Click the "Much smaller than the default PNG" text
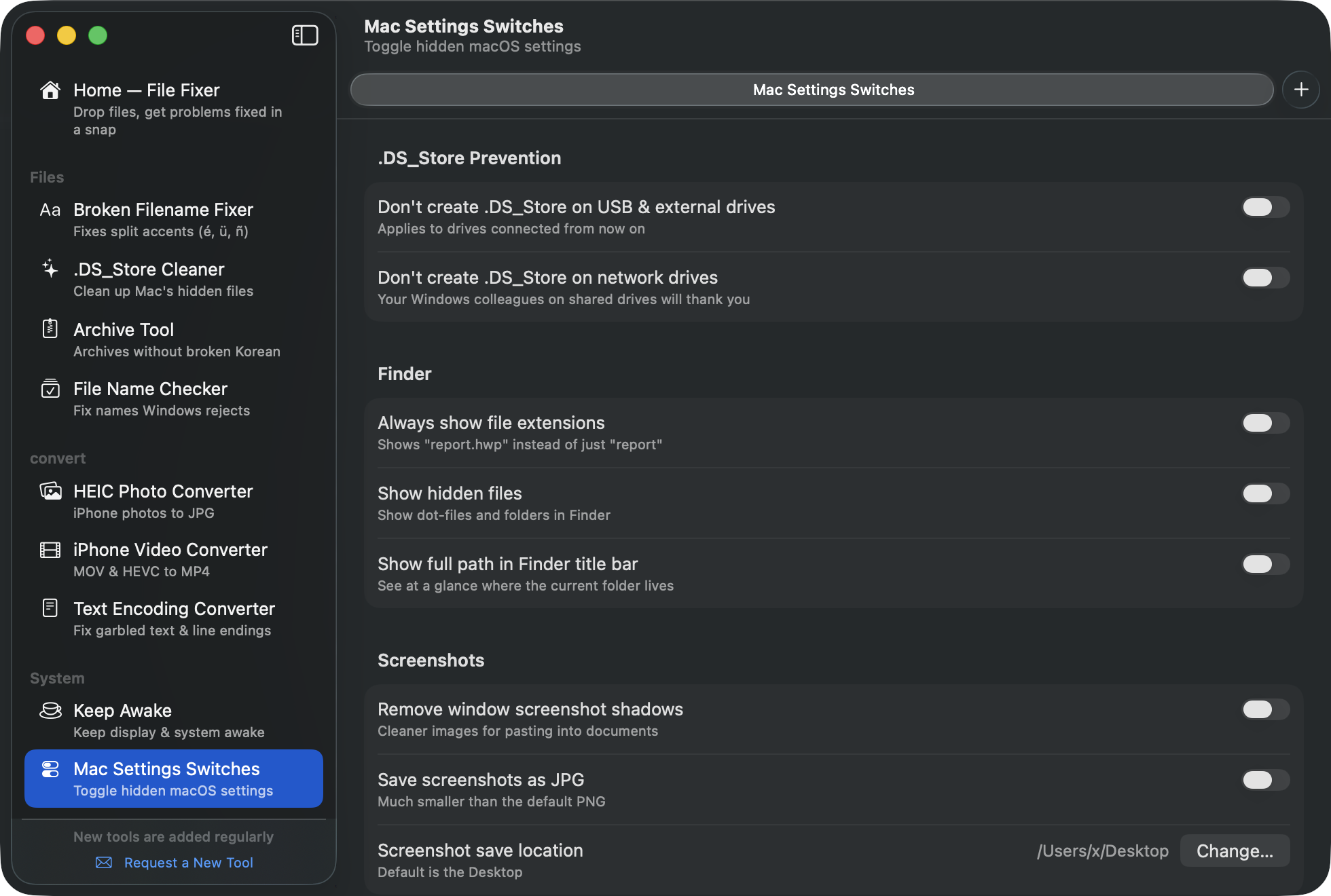The width and height of the screenshot is (1331, 896). click(x=492, y=802)
